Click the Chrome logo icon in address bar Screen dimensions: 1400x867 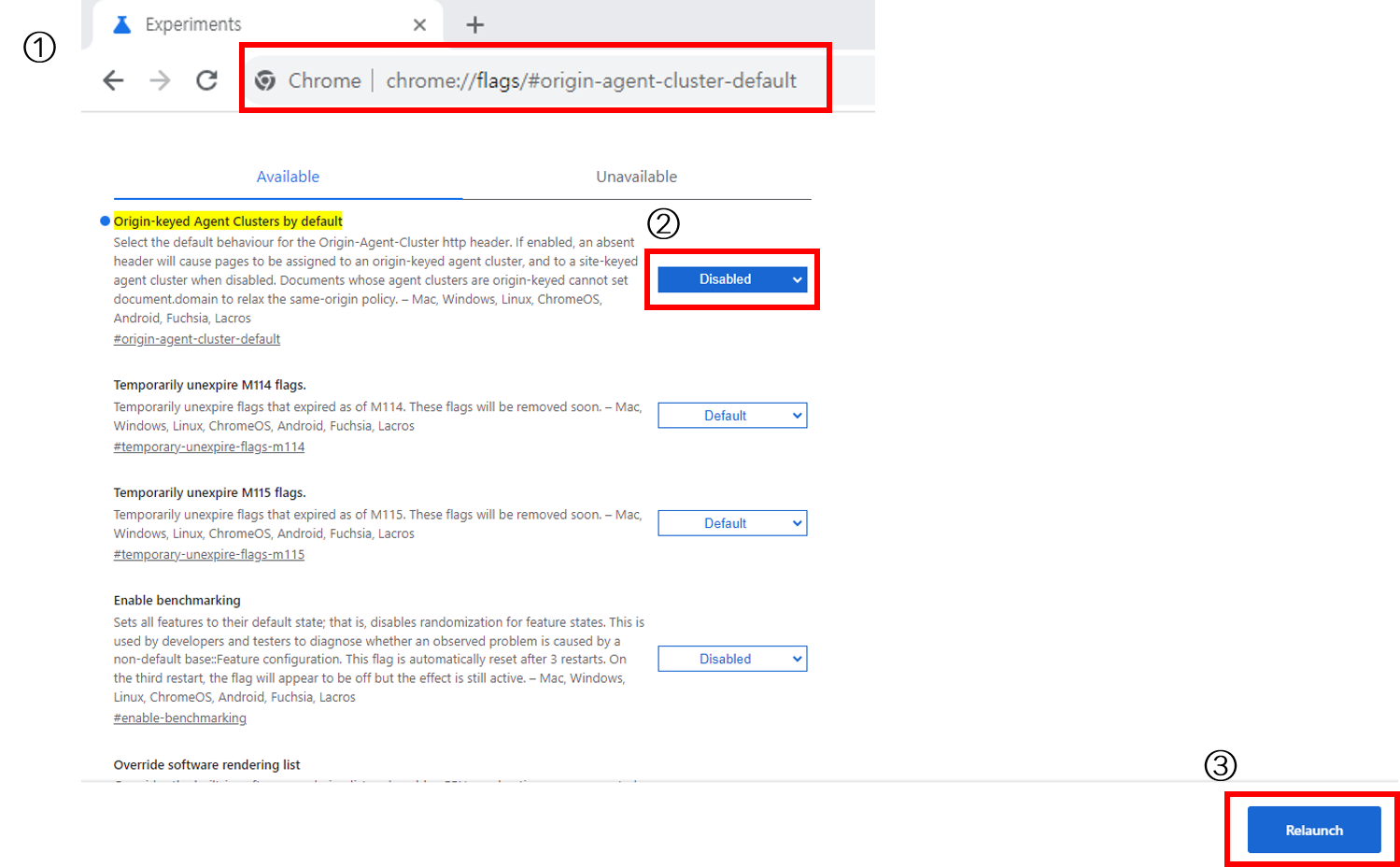click(x=265, y=80)
